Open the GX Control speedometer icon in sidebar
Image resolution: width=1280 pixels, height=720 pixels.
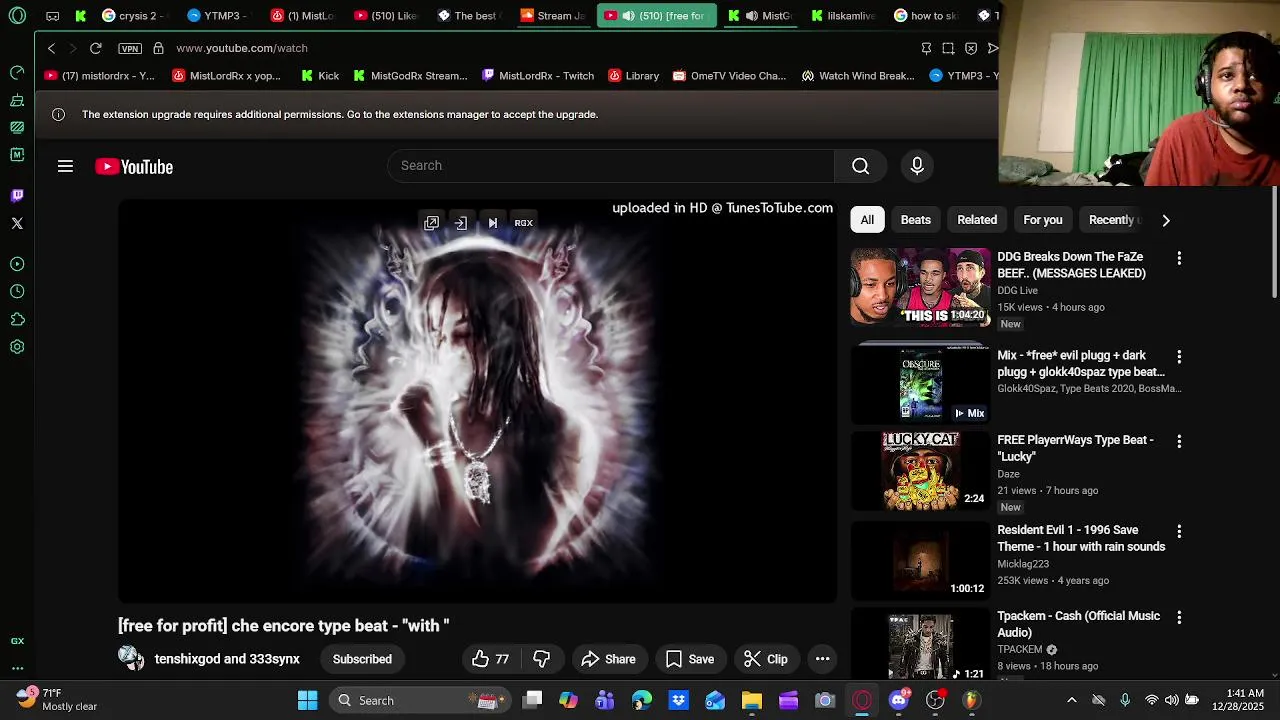point(17,72)
